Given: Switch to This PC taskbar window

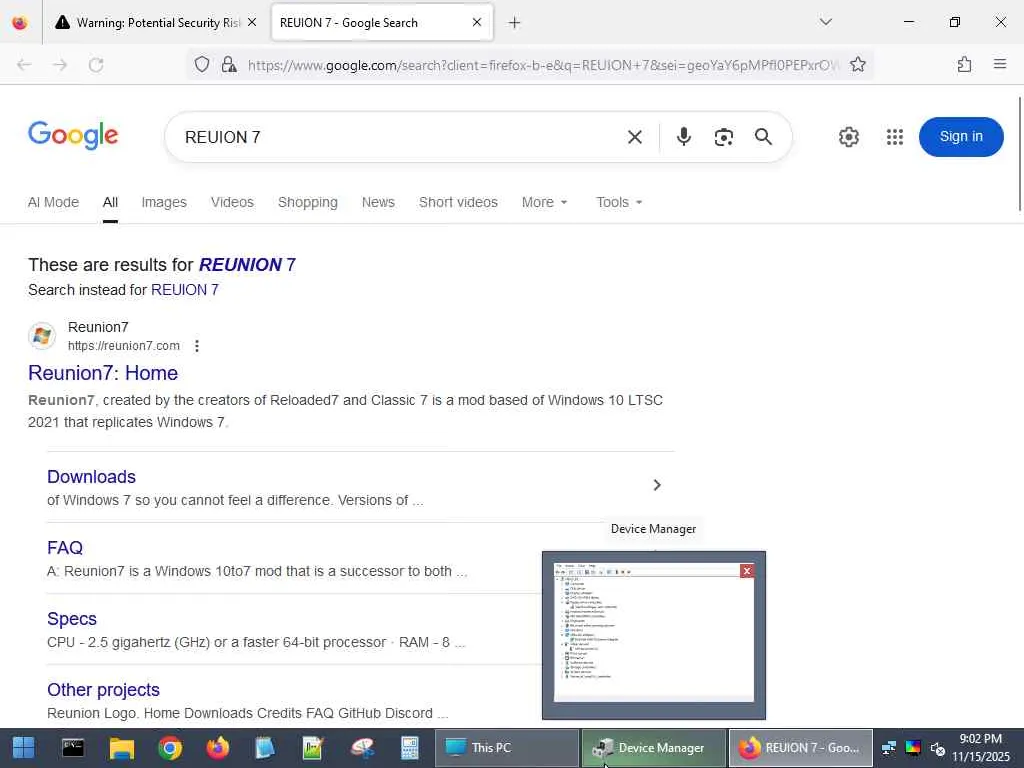Looking at the screenshot, I should [507, 748].
